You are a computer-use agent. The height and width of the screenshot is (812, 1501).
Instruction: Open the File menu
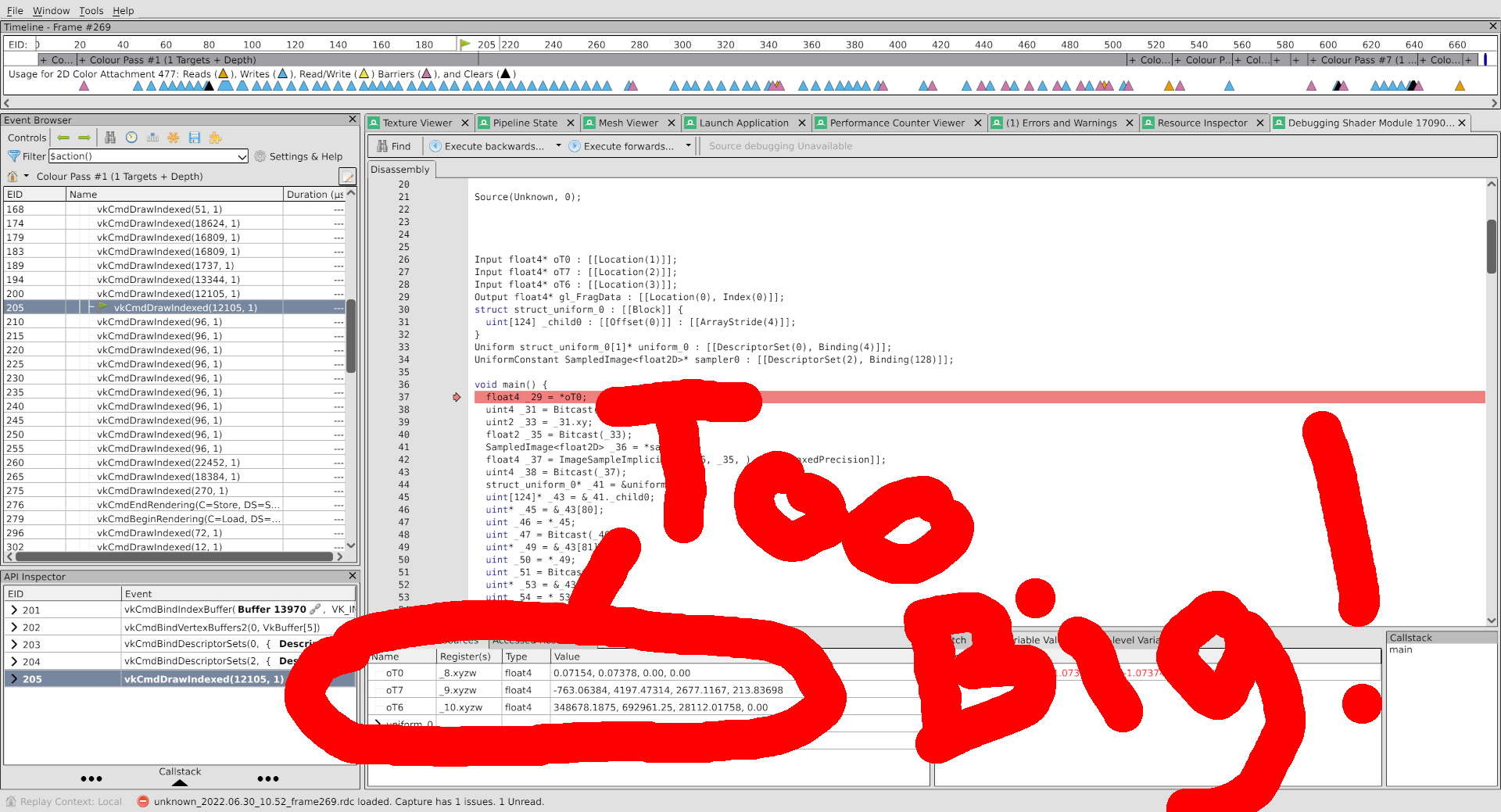pyautogui.click(x=15, y=11)
